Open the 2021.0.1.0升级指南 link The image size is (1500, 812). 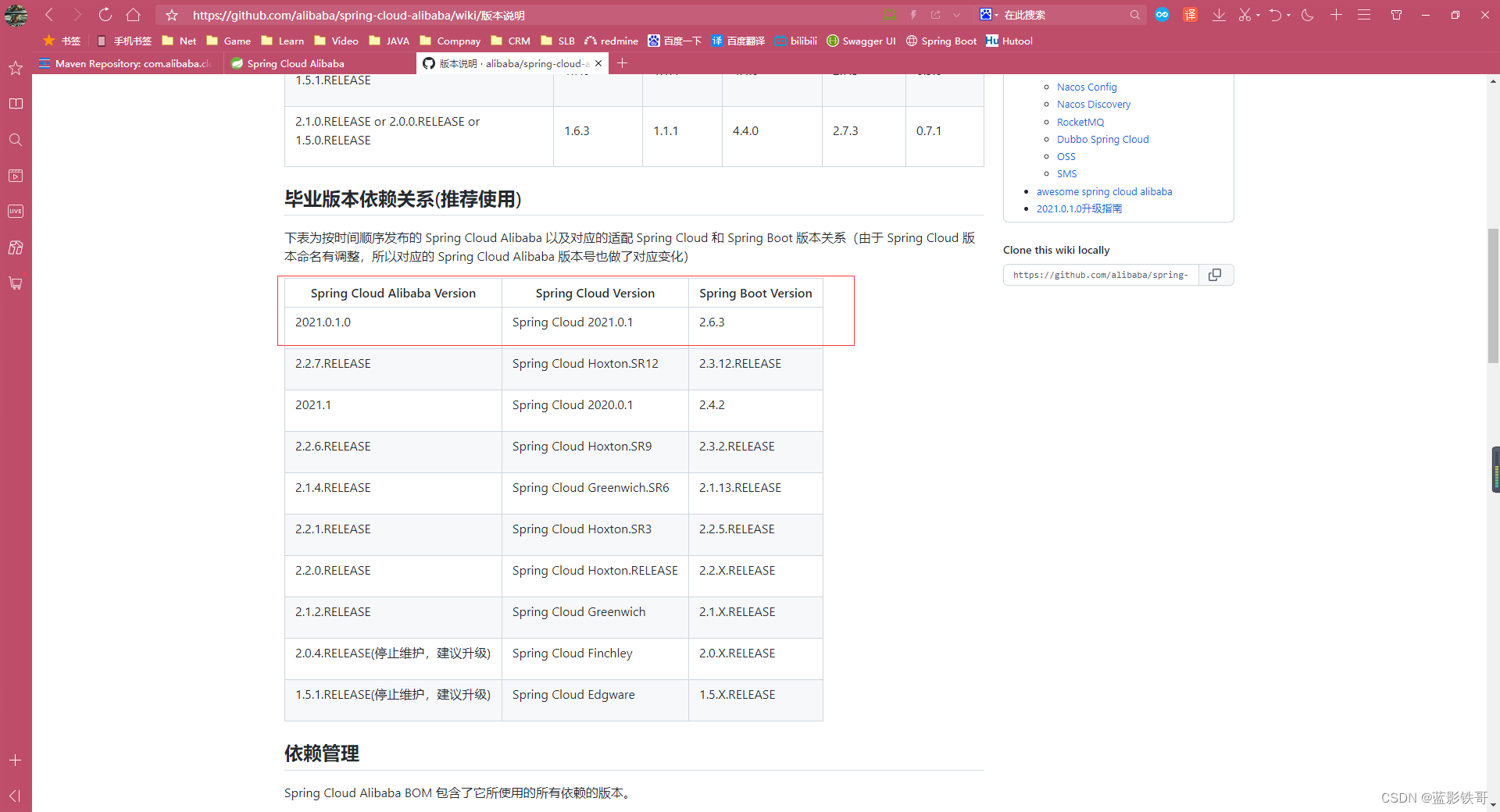(x=1079, y=208)
